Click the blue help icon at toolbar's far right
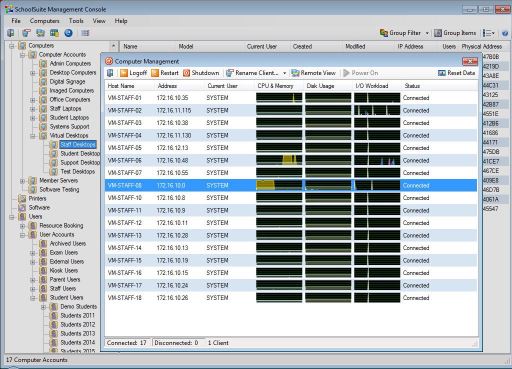Viewport: 512px width, 369px height. 505,33
